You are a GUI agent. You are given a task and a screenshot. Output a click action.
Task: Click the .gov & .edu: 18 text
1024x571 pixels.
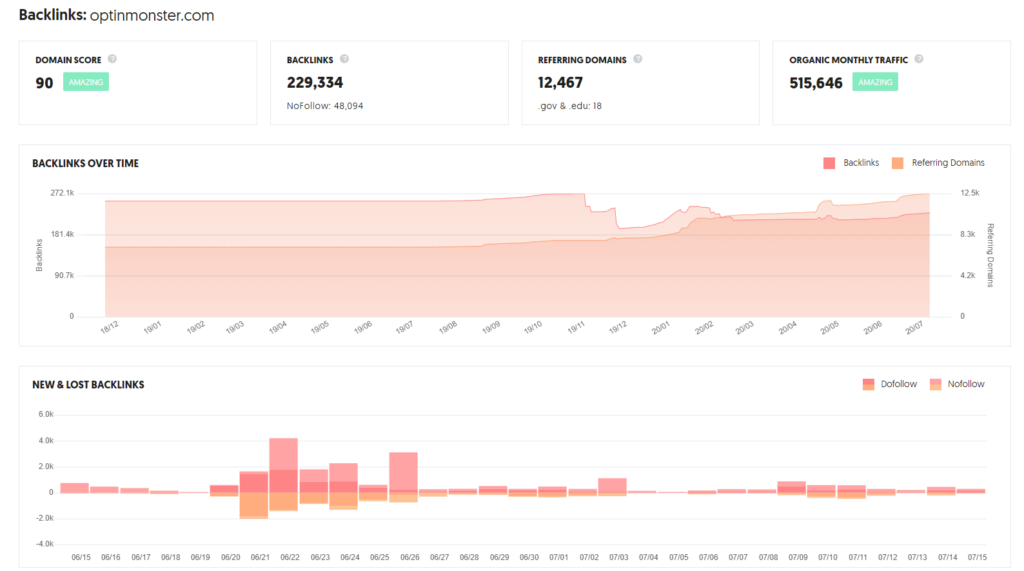pos(569,106)
